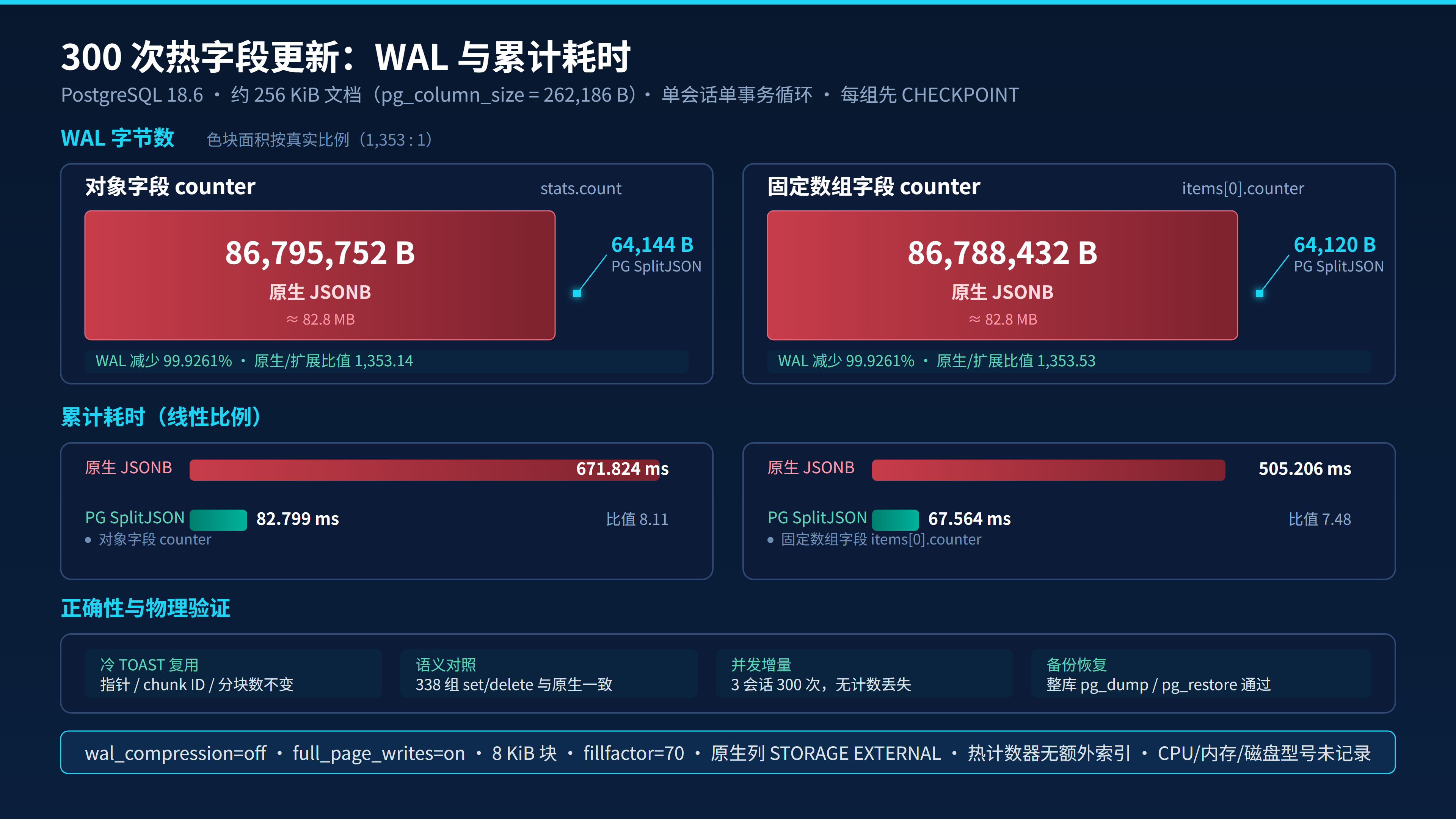Click the '累计耗时（线性比例）' section heading
The width and height of the screenshot is (1456, 819).
(161, 417)
